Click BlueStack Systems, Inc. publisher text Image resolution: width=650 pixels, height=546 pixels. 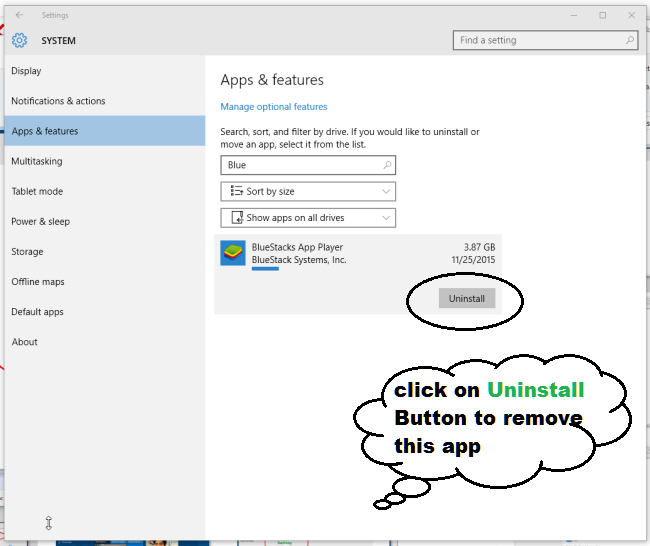(x=299, y=260)
